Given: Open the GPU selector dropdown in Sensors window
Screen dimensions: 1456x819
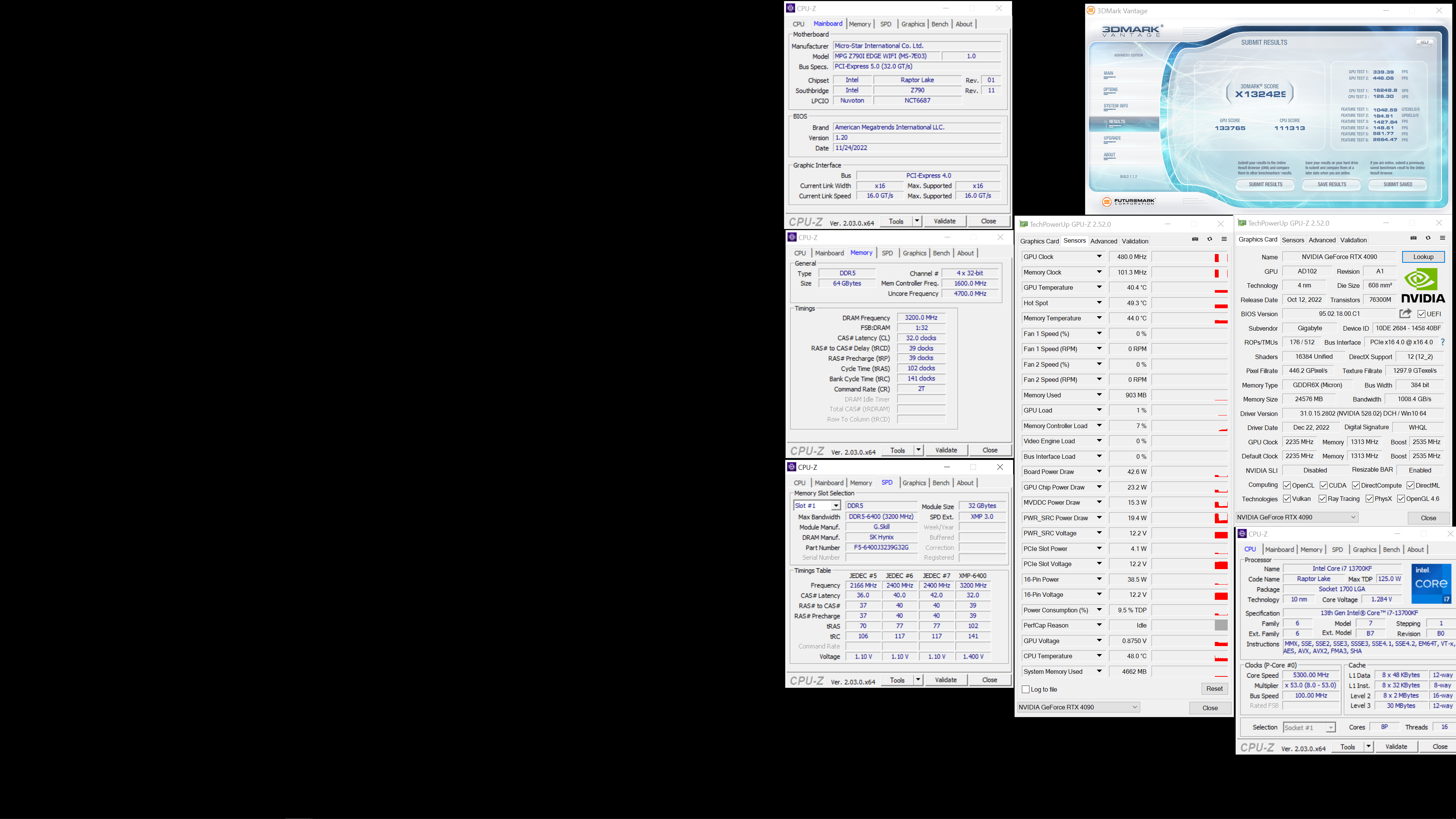Looking at the screenshot, I should point(1078,707).
